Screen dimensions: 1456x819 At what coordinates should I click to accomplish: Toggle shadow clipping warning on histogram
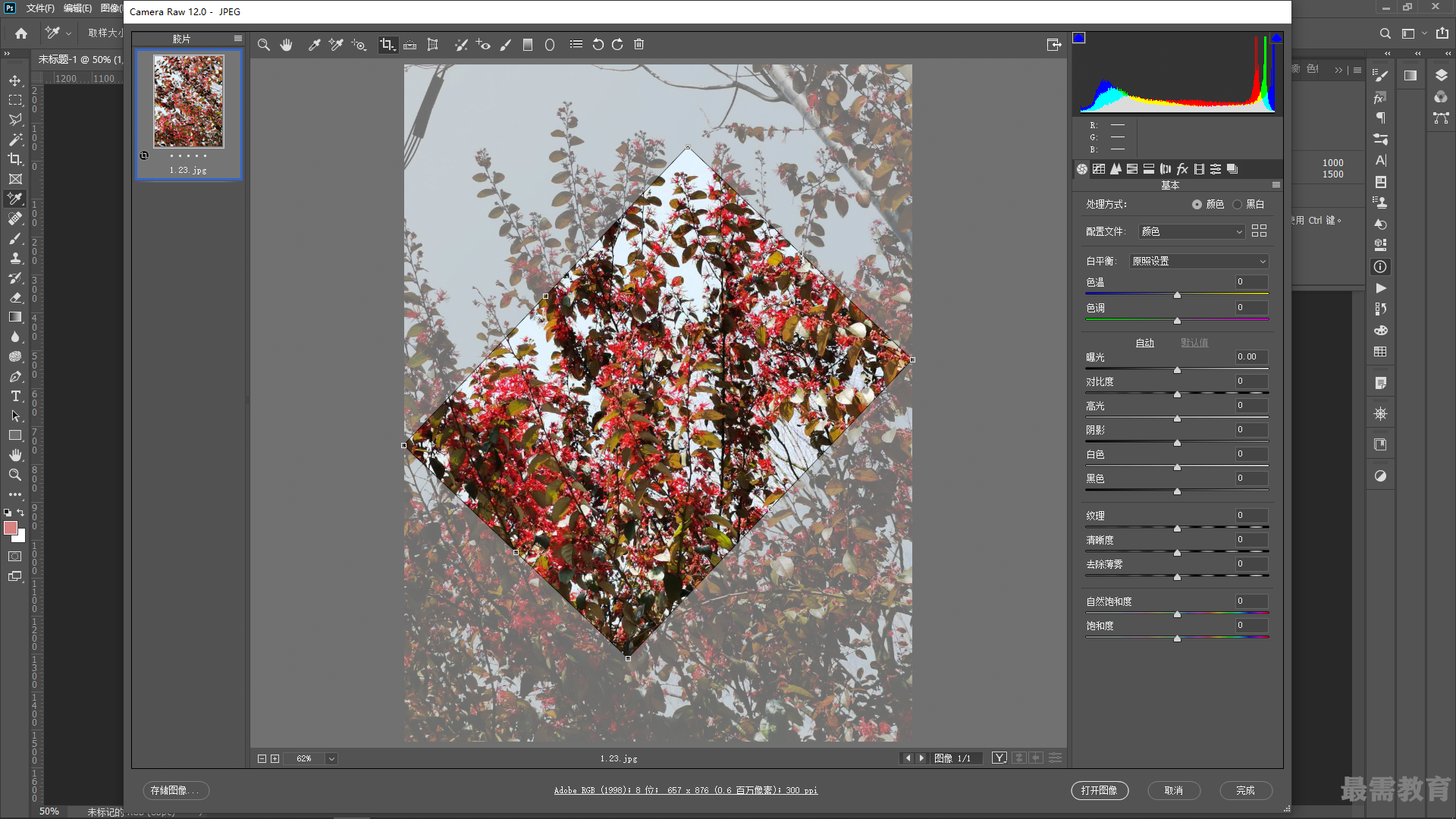pyautogui.click(x=1079, y=38)
